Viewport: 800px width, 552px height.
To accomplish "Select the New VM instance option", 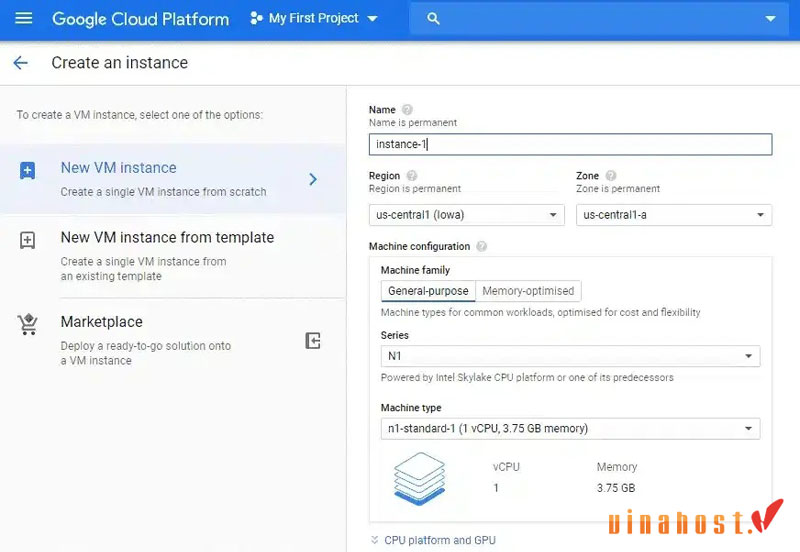I will (173, 179).
